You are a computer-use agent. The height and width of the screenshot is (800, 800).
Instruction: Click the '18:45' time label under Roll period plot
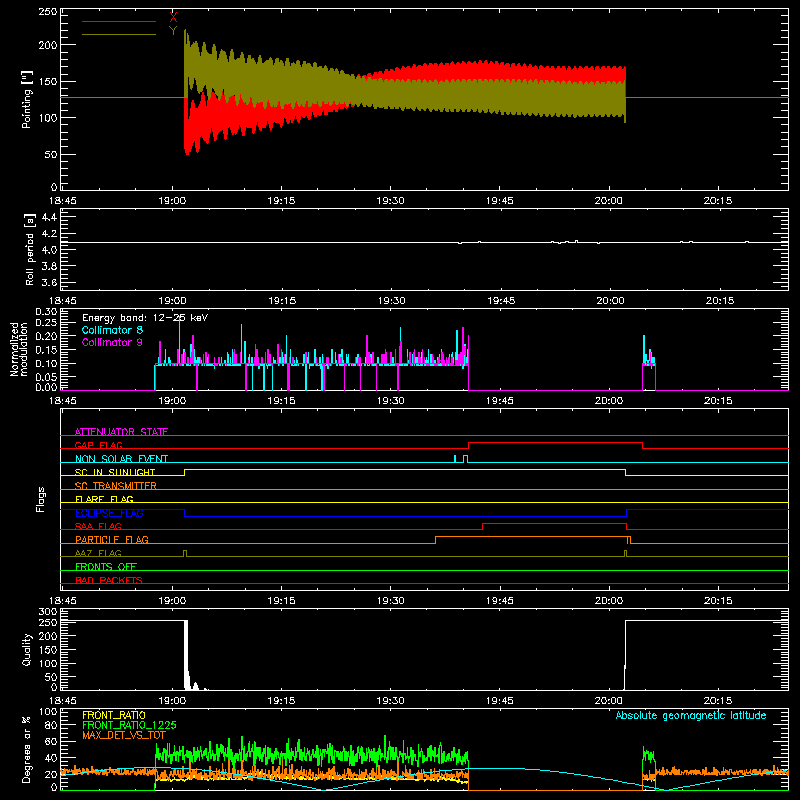[x=63, y=301]
